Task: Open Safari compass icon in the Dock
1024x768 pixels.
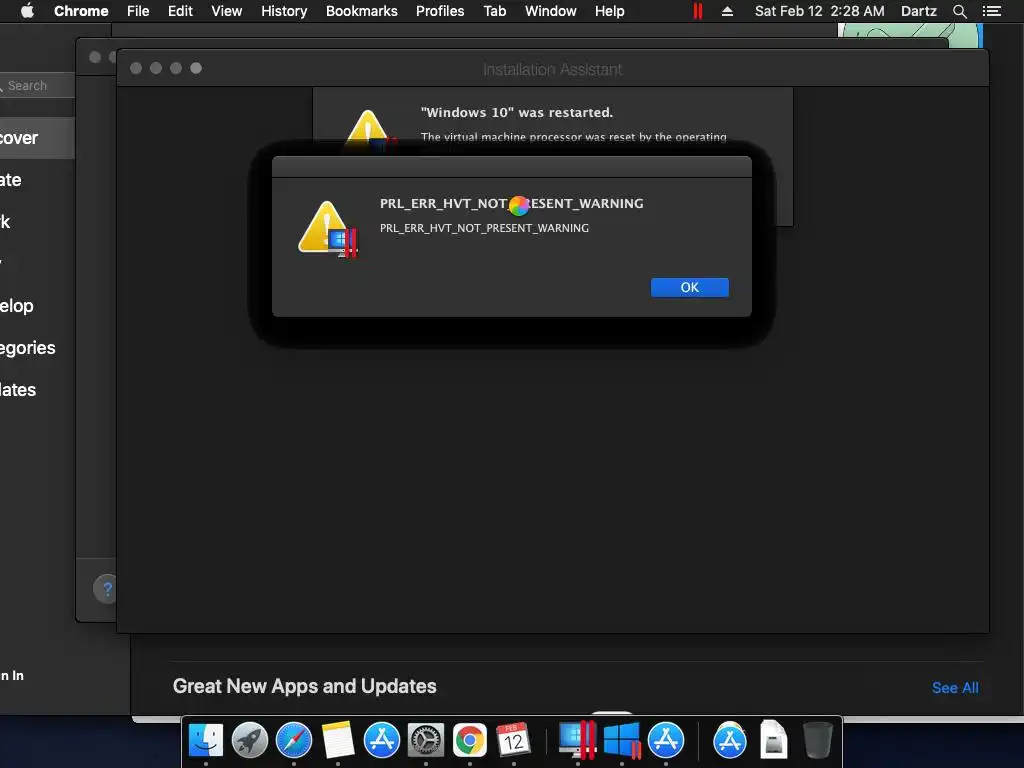Action: tap(294, 740)
